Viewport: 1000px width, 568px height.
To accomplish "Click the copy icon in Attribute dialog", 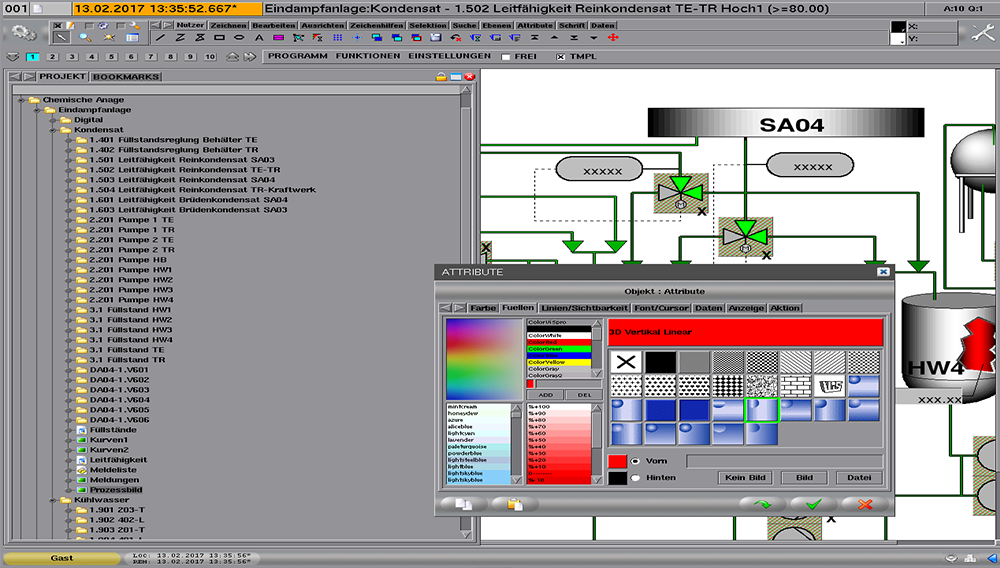I will pyautogui.click(x=464, y=504).
